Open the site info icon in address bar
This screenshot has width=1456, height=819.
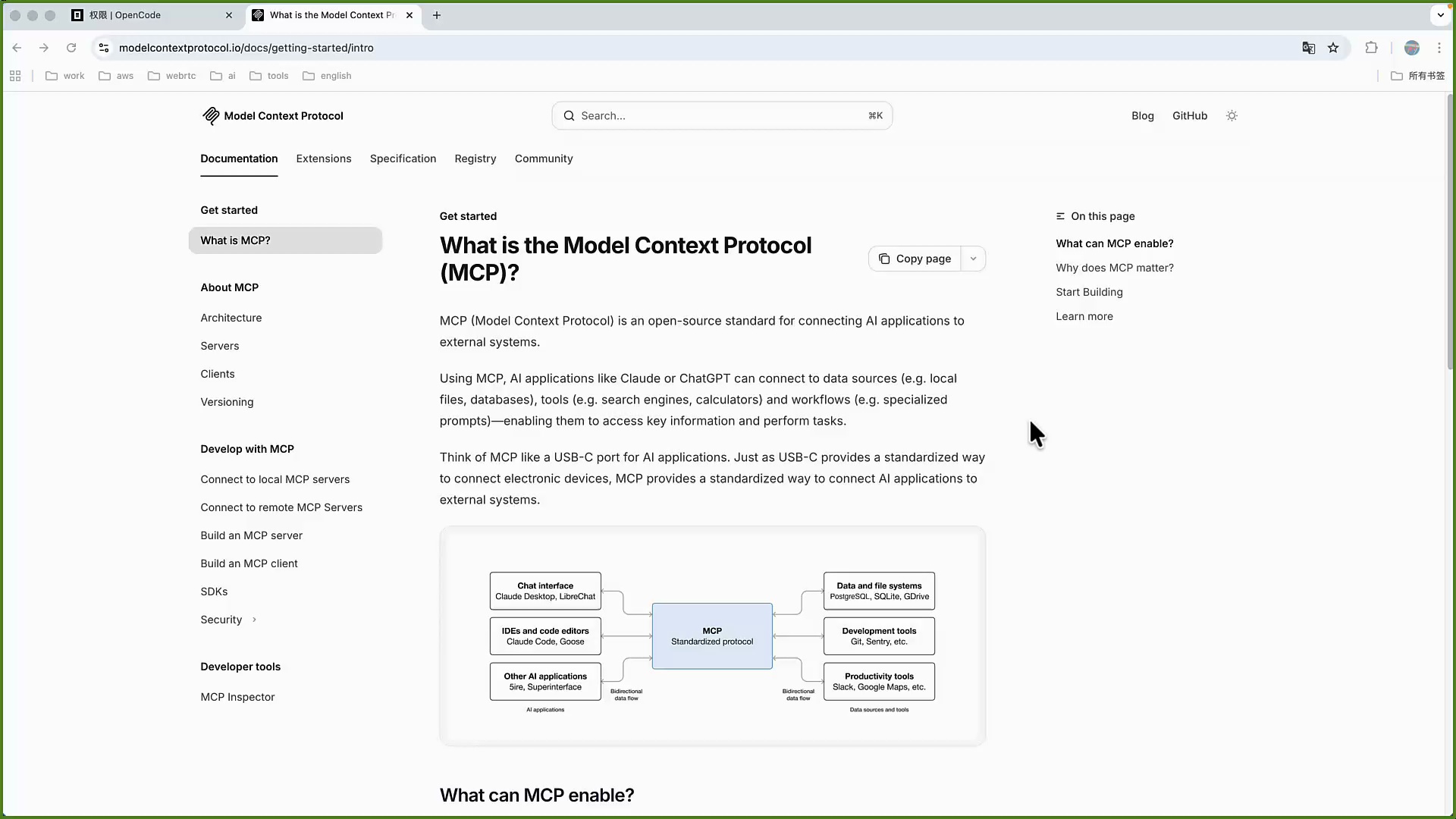pos(104,48)
